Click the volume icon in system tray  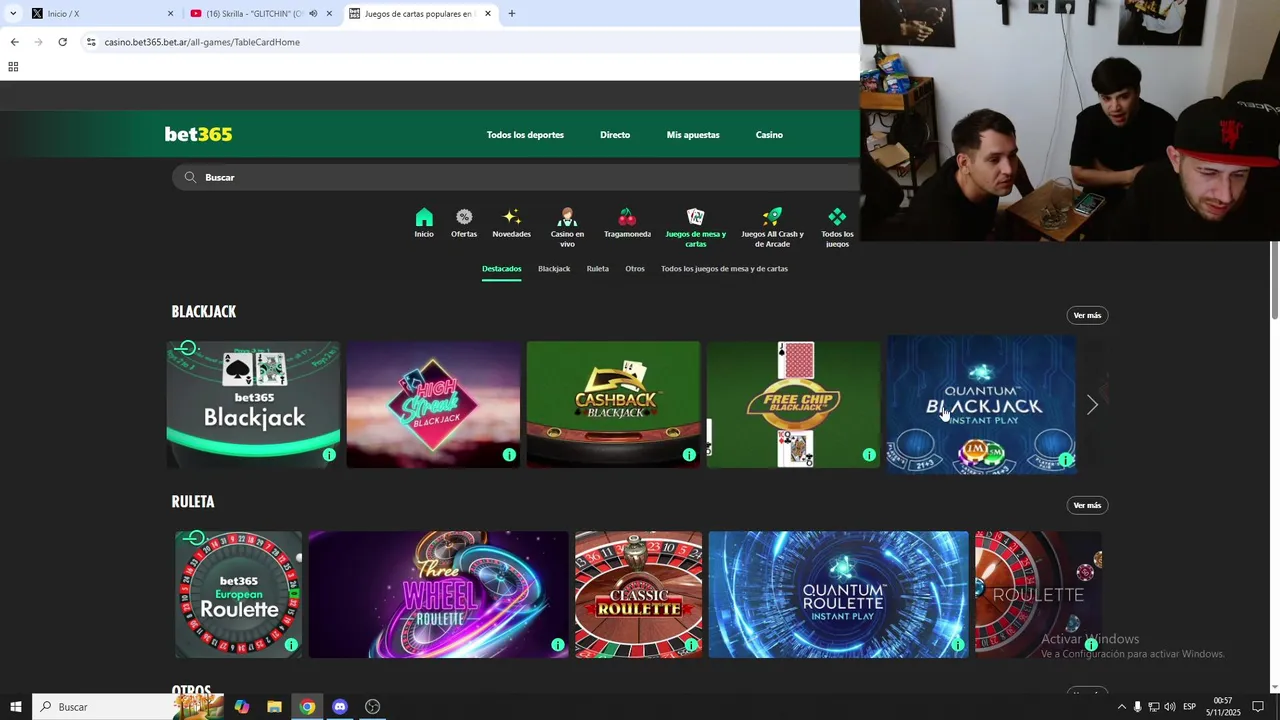(x=1170, y=707)
